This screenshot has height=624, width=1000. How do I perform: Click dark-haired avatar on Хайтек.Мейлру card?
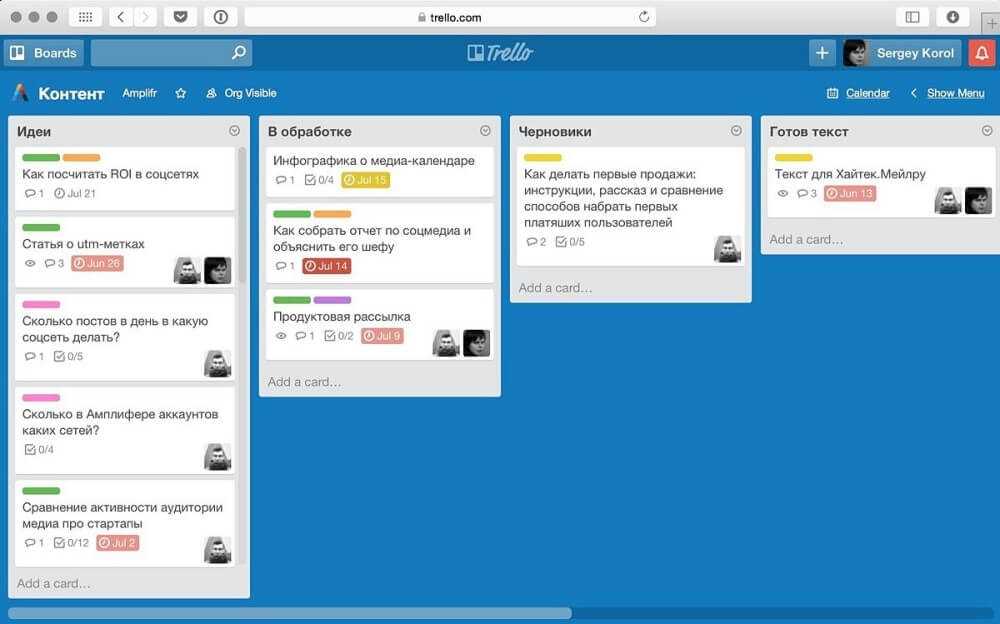pos(978,200)
